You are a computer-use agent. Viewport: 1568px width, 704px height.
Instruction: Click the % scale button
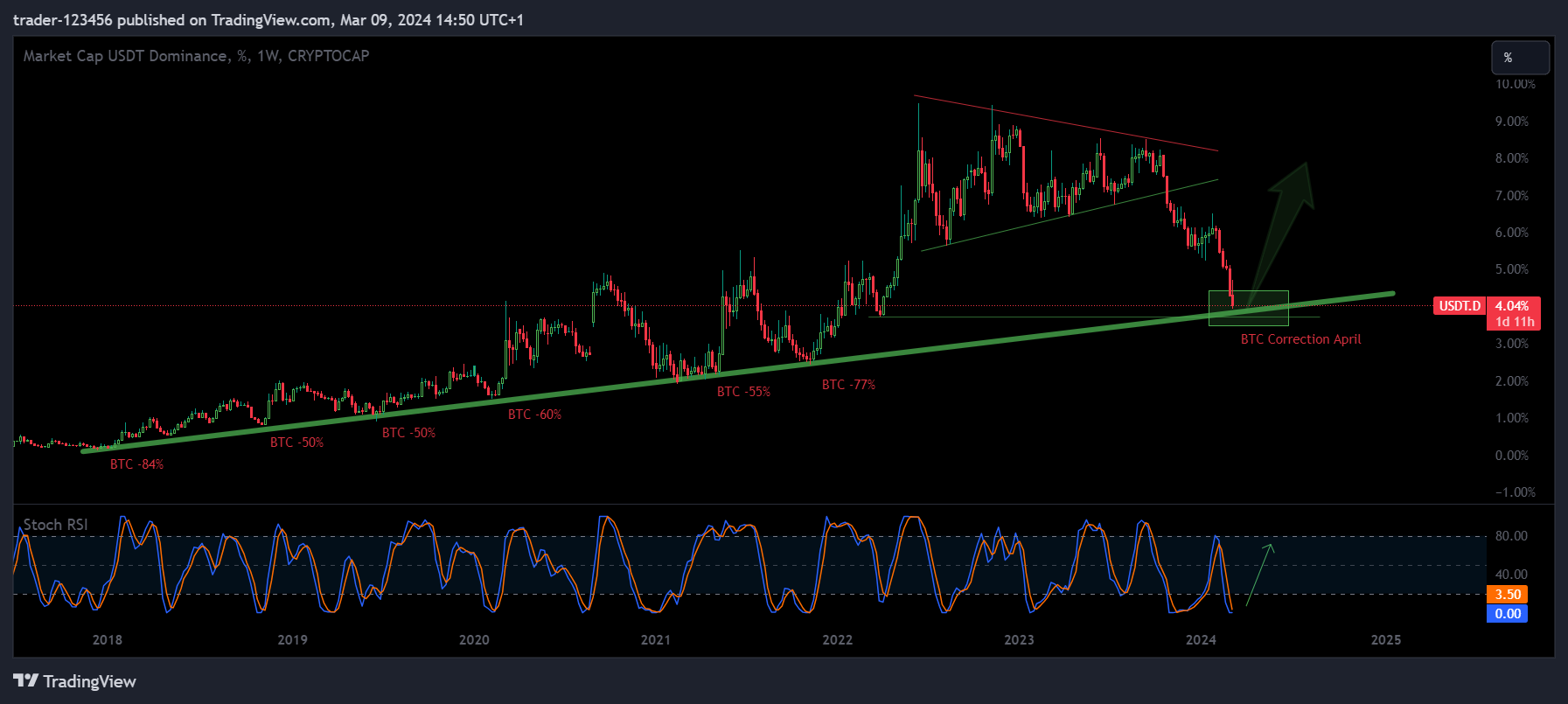[1521, 58]
